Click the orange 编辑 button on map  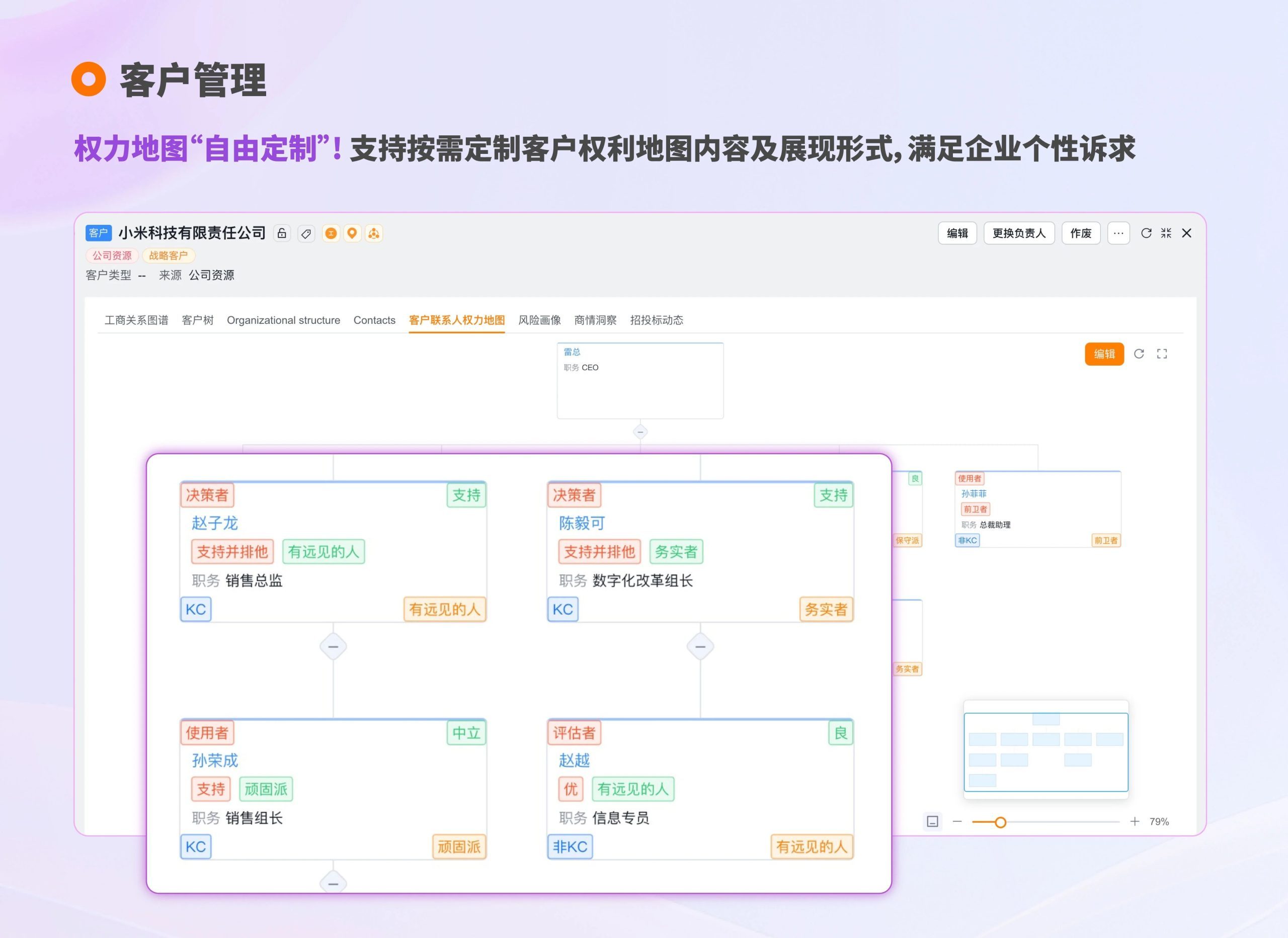[x=1103, y=354]
